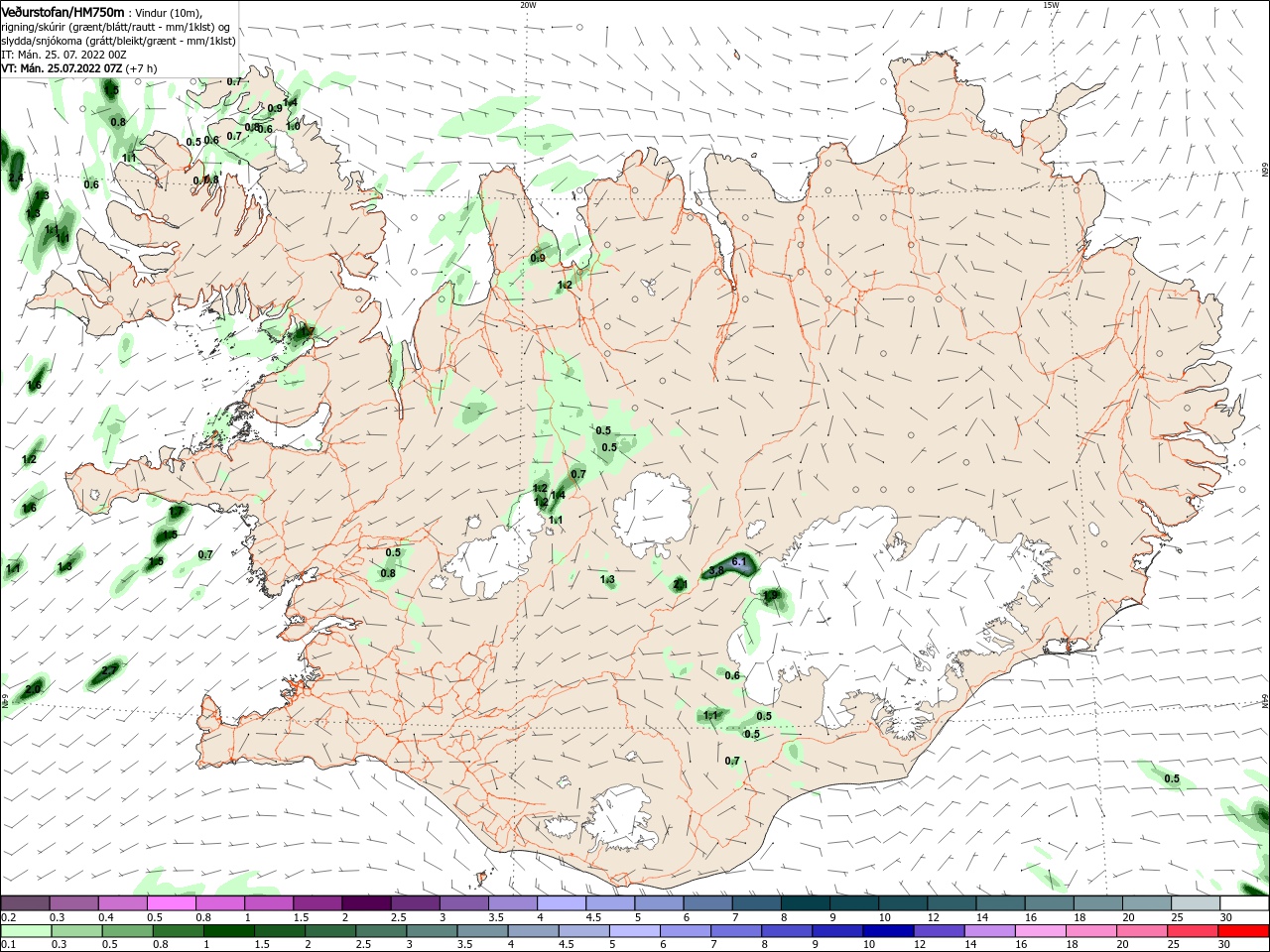The height and width of the screenshot is (952, 1270).
Task: Click the pale green 0.1 rain legend swatch
Action: (25, 932)
